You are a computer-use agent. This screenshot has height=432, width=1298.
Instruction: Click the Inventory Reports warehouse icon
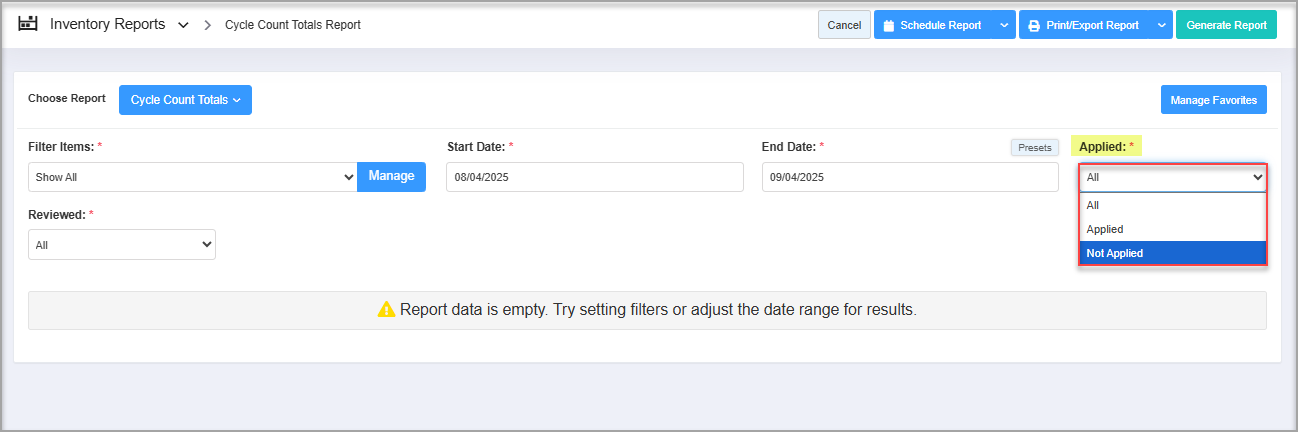point(28,24)
